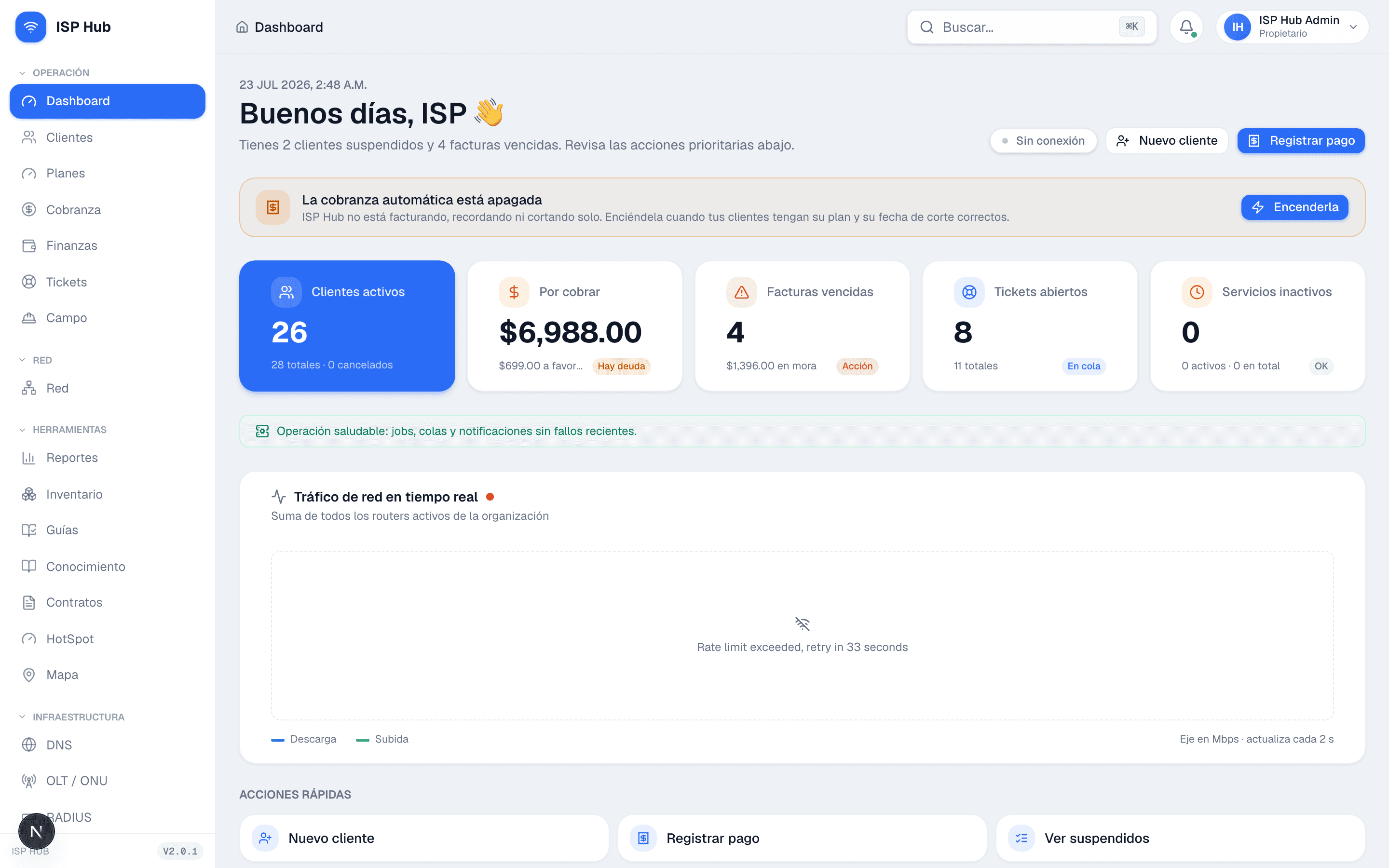Viewport: 1389px width, 868px height.
Task: Click the top Registrar pago button
Action: point(1301,141)
